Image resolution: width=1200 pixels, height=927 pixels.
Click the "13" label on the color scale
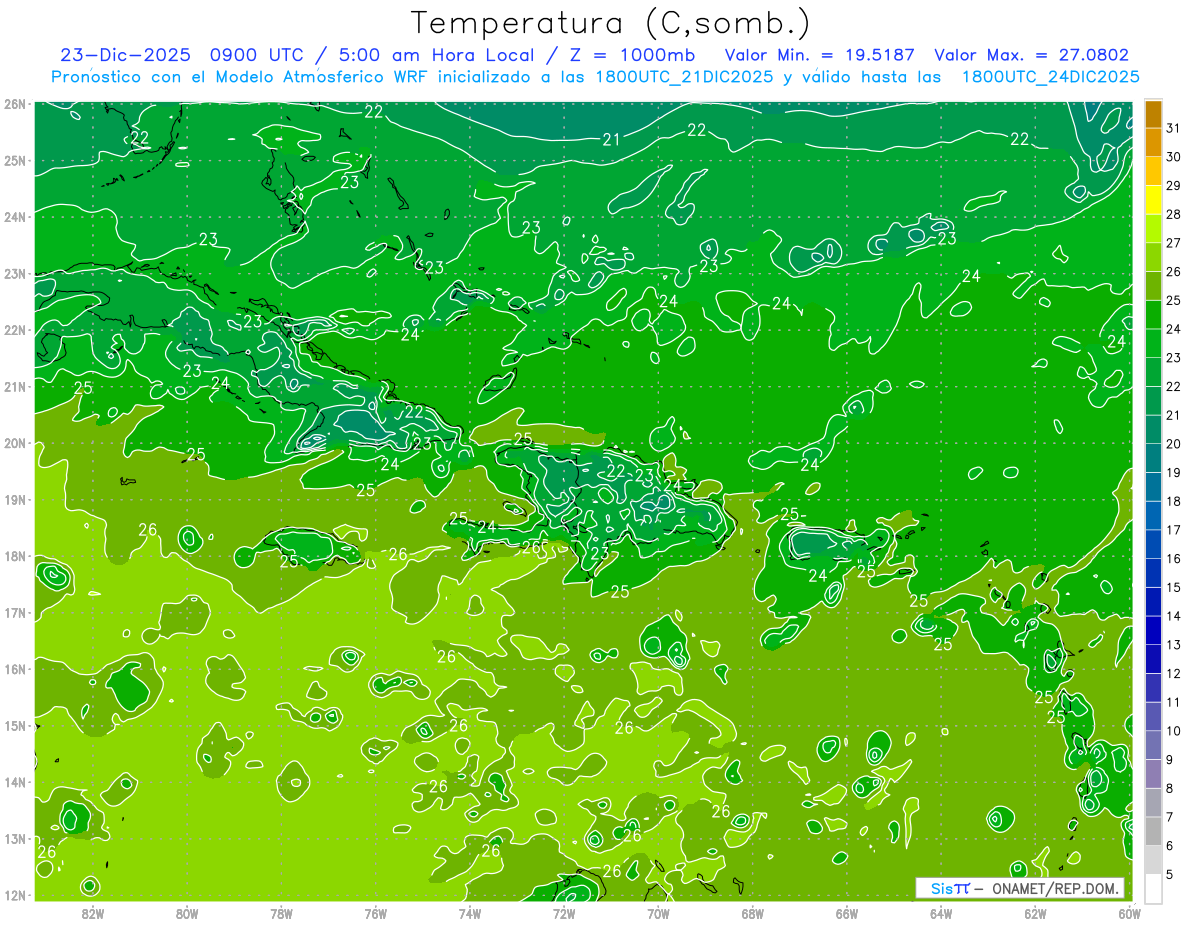[1174, 645]
